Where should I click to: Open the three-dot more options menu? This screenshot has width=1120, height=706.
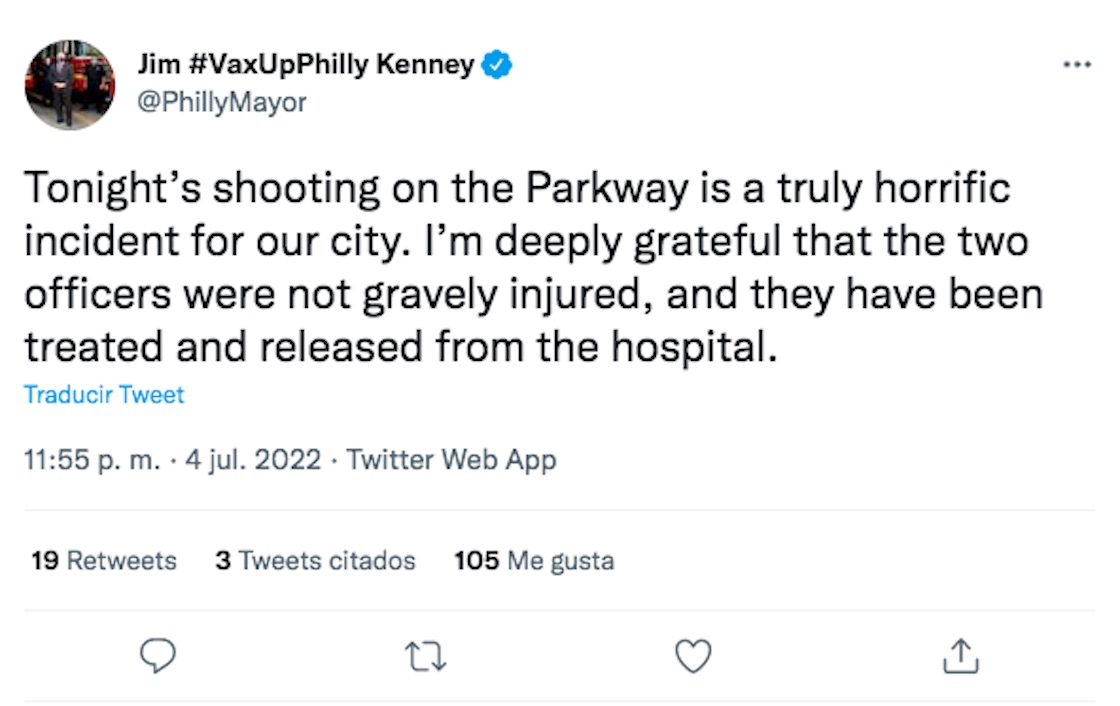point(1076,65)
